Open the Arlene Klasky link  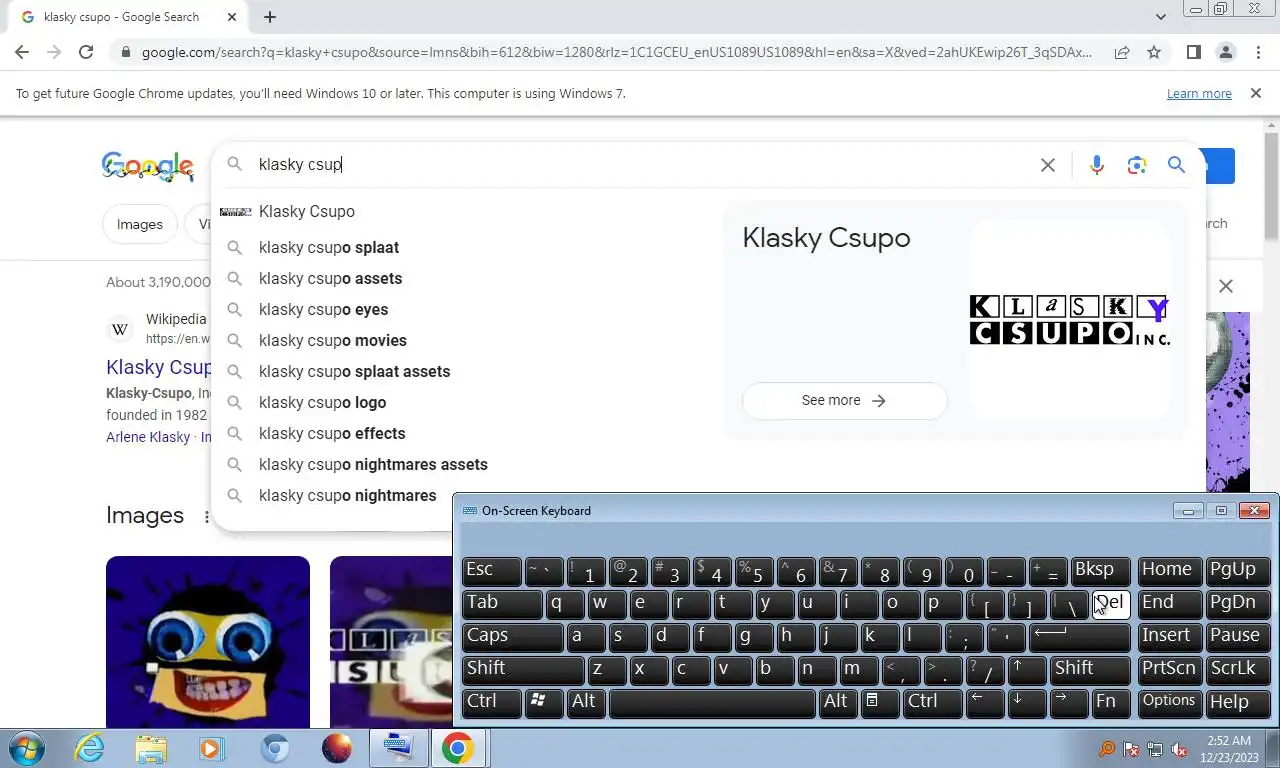148,437
